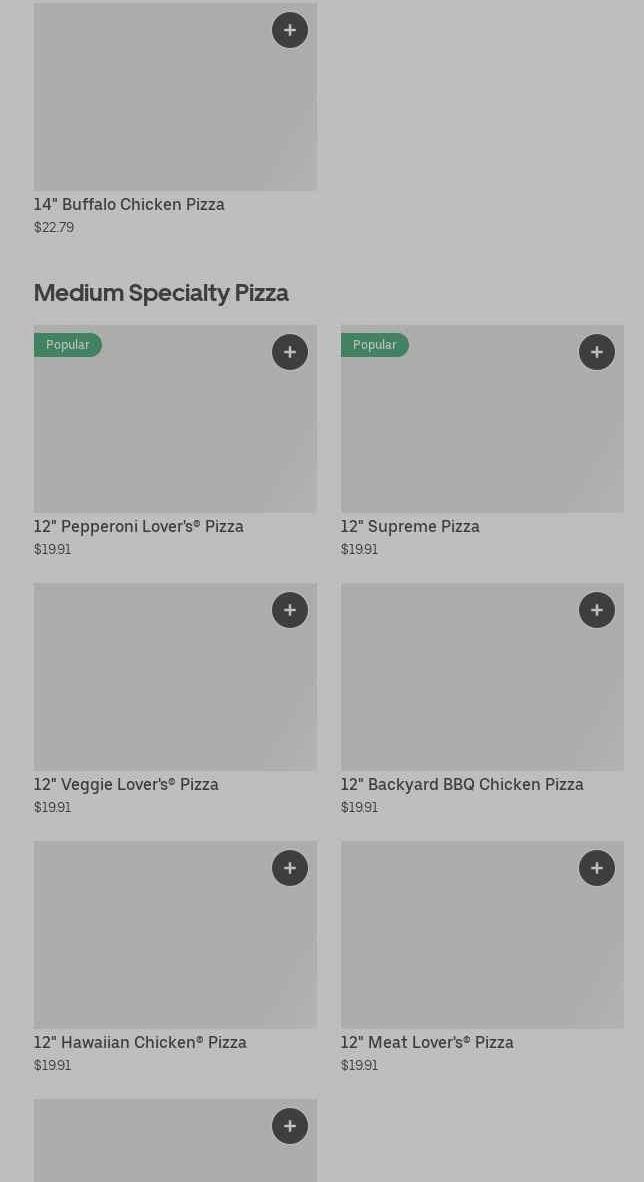Open 12" Hawaiian Chicken Pizza name link
This screenshot has height=1182, width=644.
(140, 1043)
